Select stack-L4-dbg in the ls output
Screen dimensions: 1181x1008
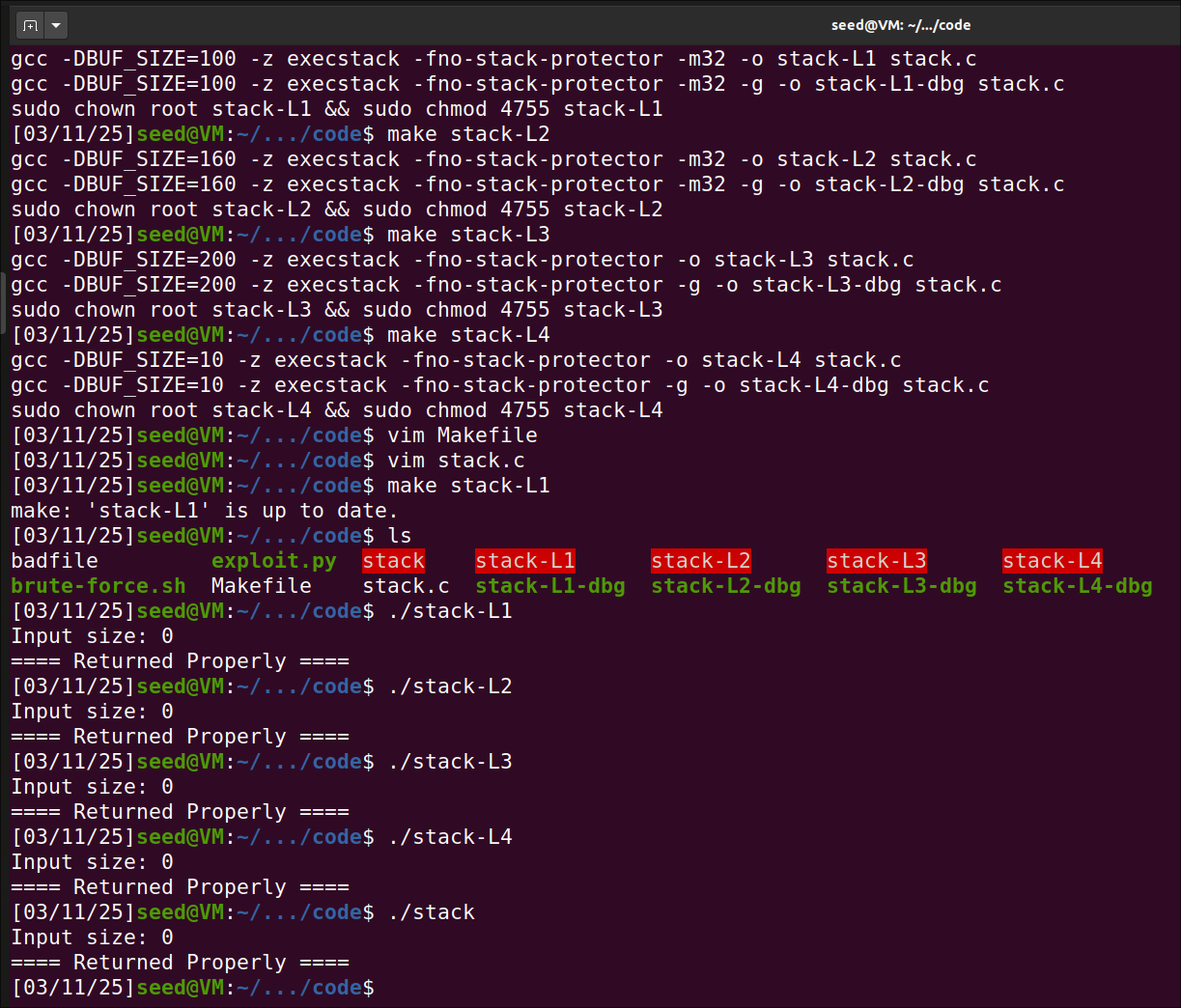pos(1078,586)
